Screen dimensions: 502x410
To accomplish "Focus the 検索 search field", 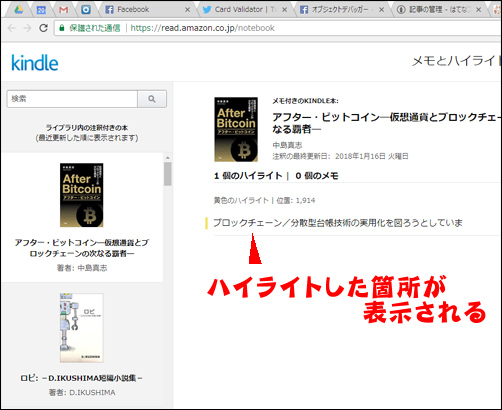I will (72, 99).
